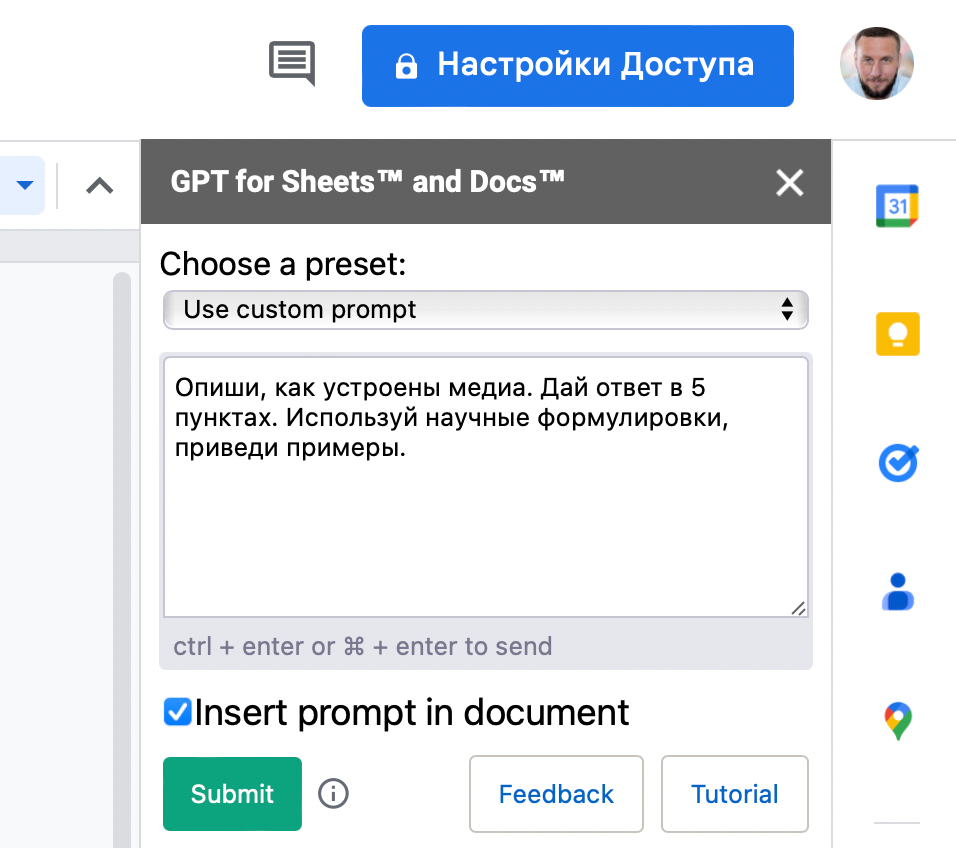
Task: Click the 'Choose a preset:' label
Action: (x=283, y=264)
